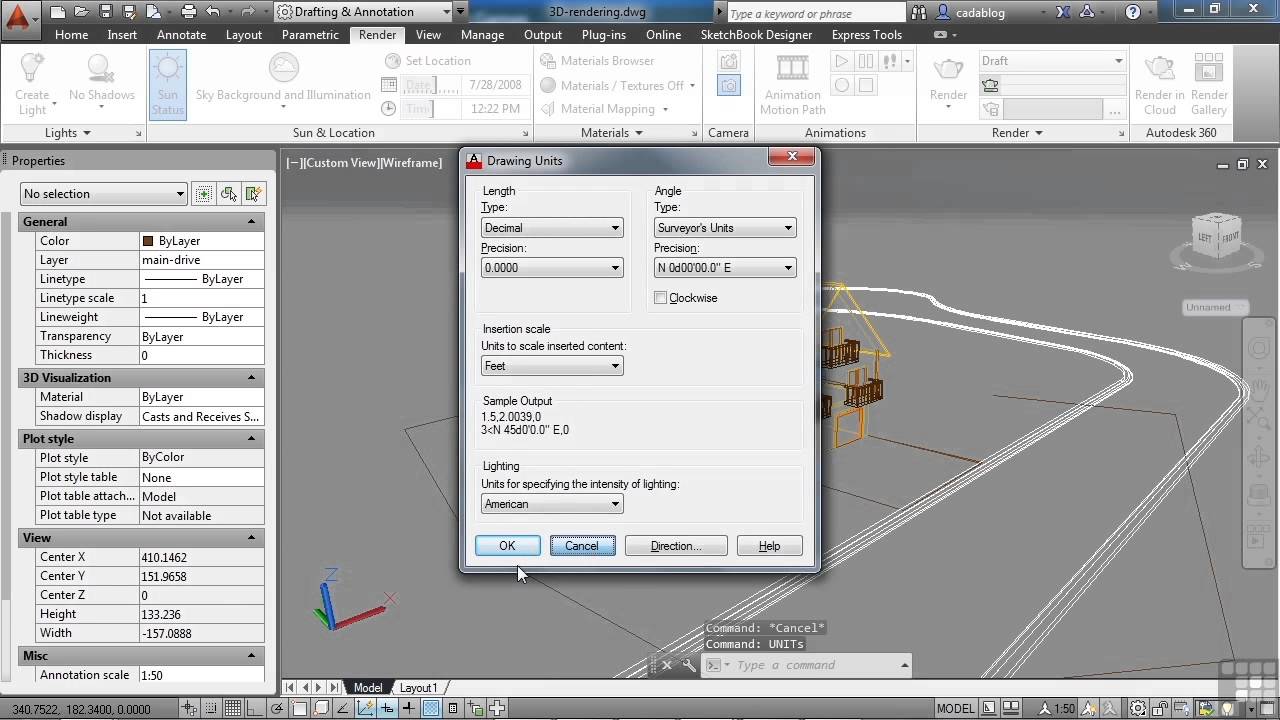This screenshot has height=720, width=1280.
Task: Click the Render teapot icon
Action: tap(948, 69)
